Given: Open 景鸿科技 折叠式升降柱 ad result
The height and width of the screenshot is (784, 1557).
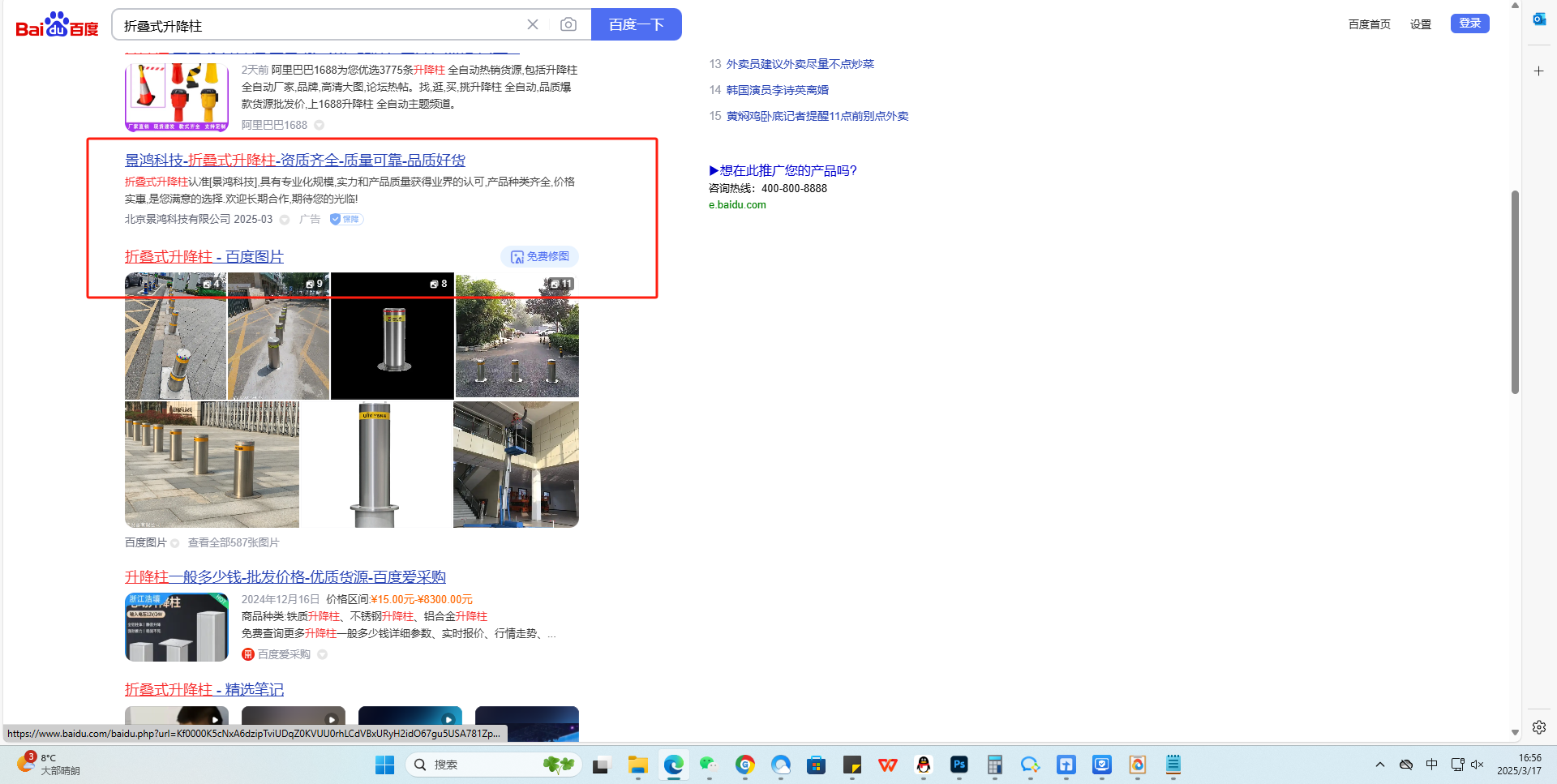Looking at the screenshot, I should (x=295, y=161).
